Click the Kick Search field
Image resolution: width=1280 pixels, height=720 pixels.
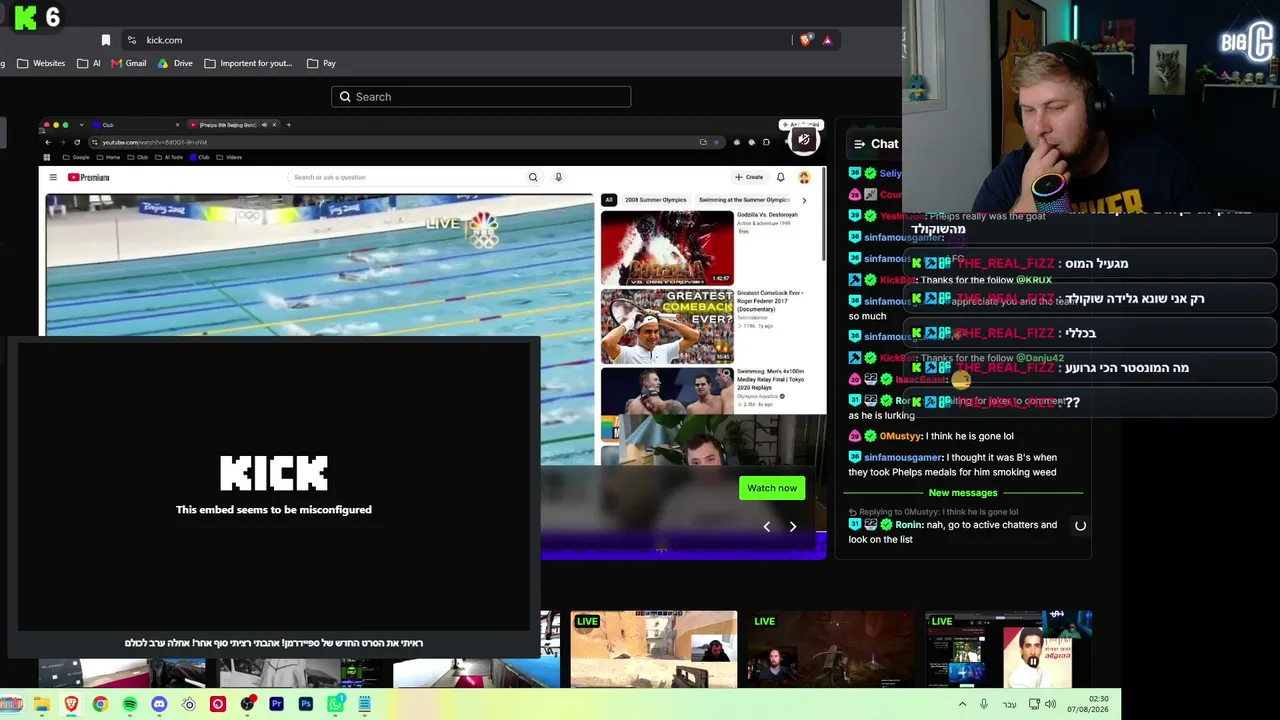(x=481, y=97)
